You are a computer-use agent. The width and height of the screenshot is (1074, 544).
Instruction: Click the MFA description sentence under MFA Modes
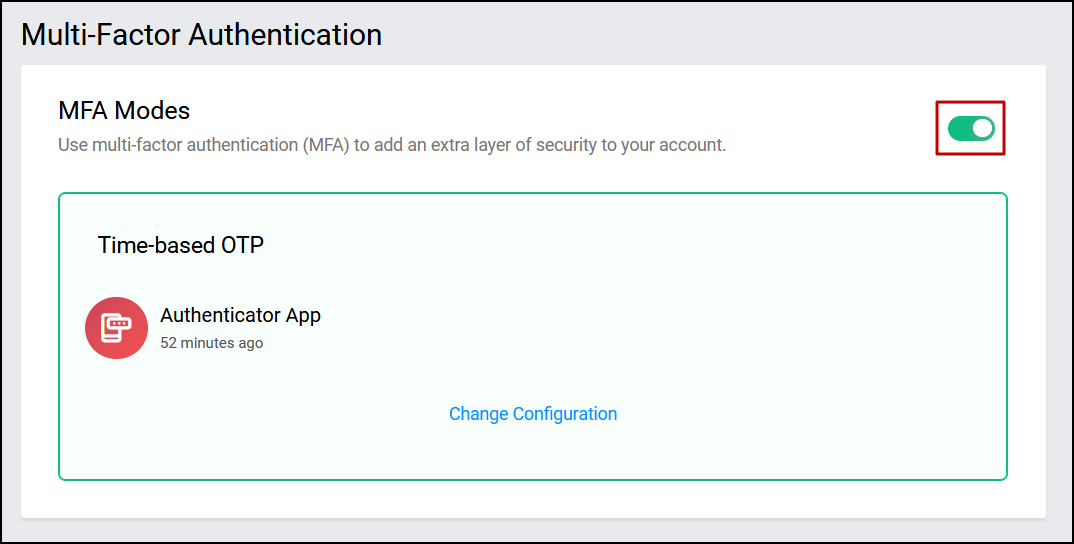click(x=391, y=145)
